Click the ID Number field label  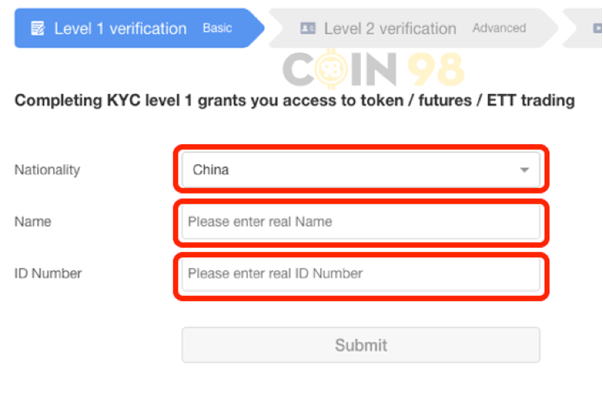pyautogui.click(x=48, y=274)
